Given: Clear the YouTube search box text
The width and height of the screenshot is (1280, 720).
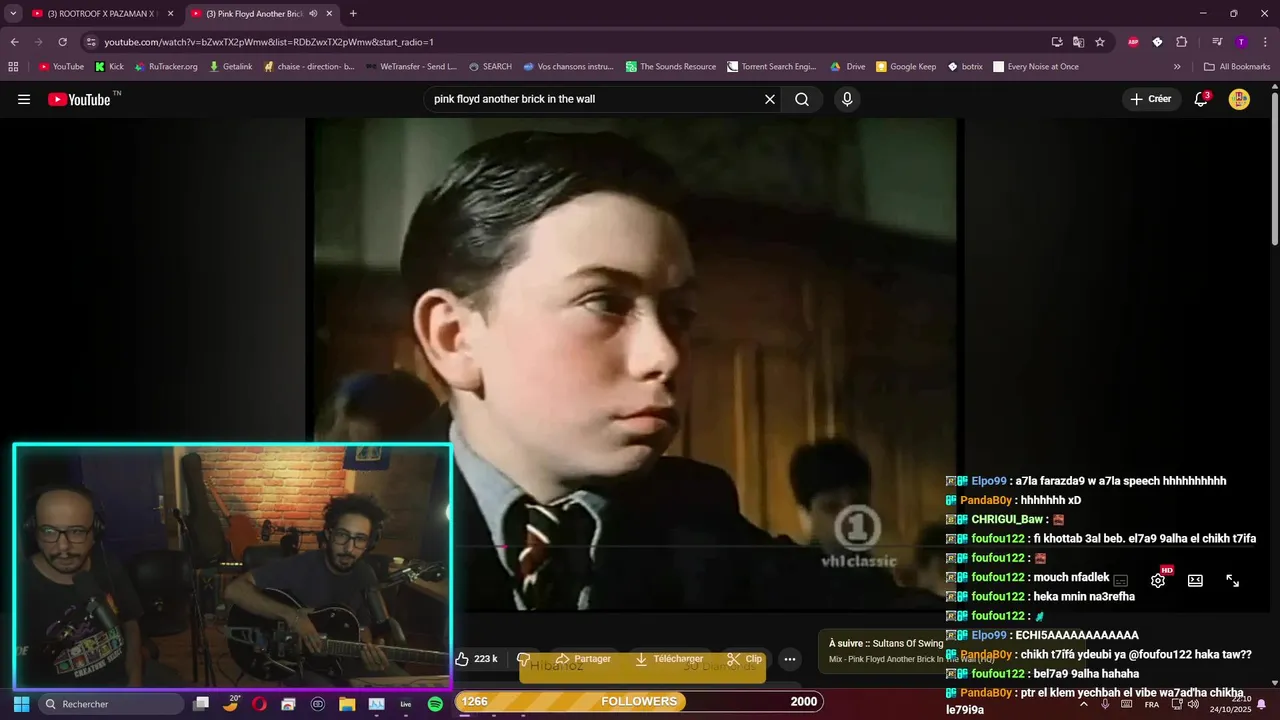Looking at the screenshot, I should click(770, 99).
